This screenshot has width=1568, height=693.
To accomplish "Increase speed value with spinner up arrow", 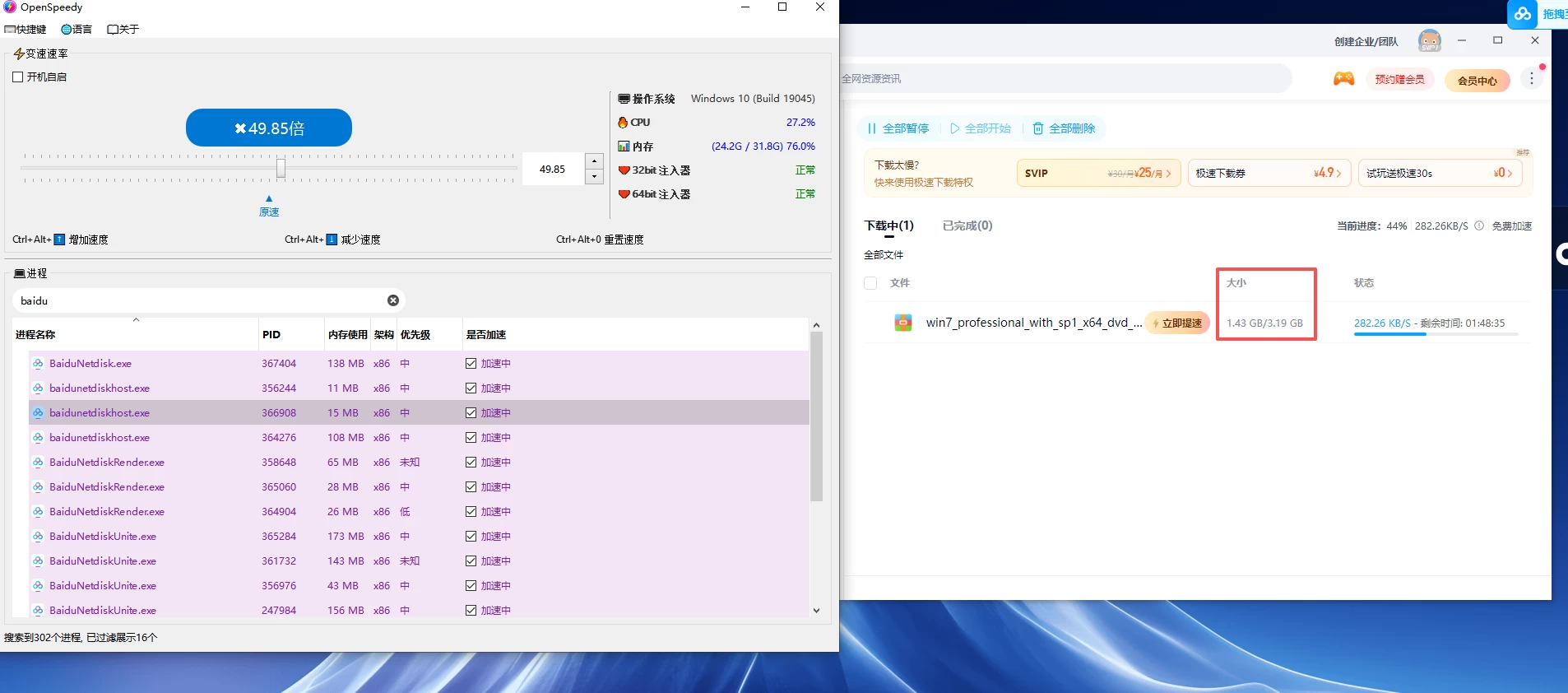I will coord(594,161).
